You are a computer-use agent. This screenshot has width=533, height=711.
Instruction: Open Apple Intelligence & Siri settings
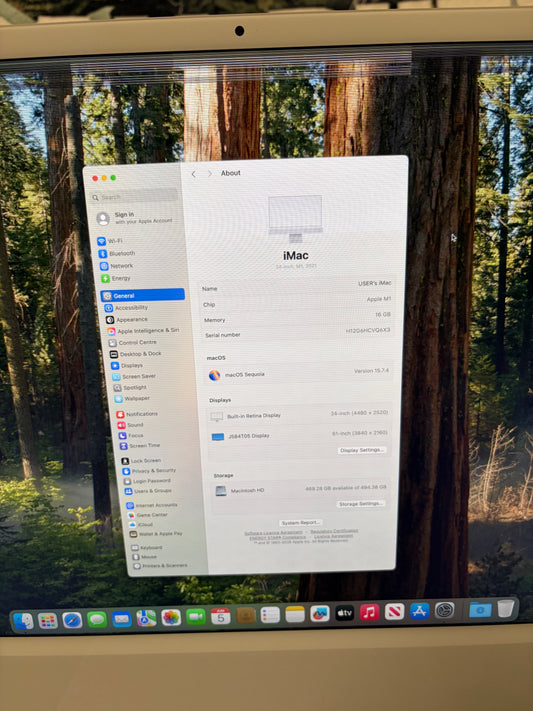pyautogui.click(x=143, y=331)
